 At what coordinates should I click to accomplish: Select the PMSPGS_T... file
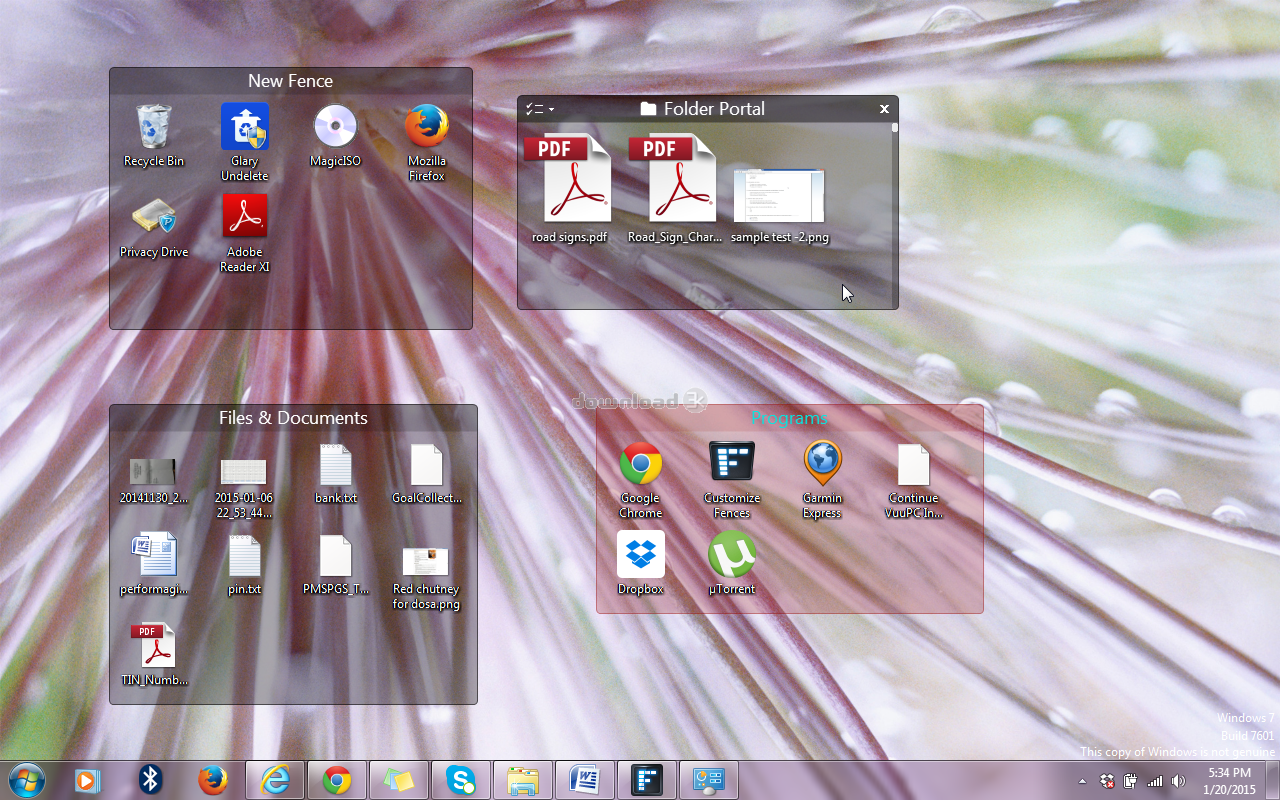click(335, 563)
